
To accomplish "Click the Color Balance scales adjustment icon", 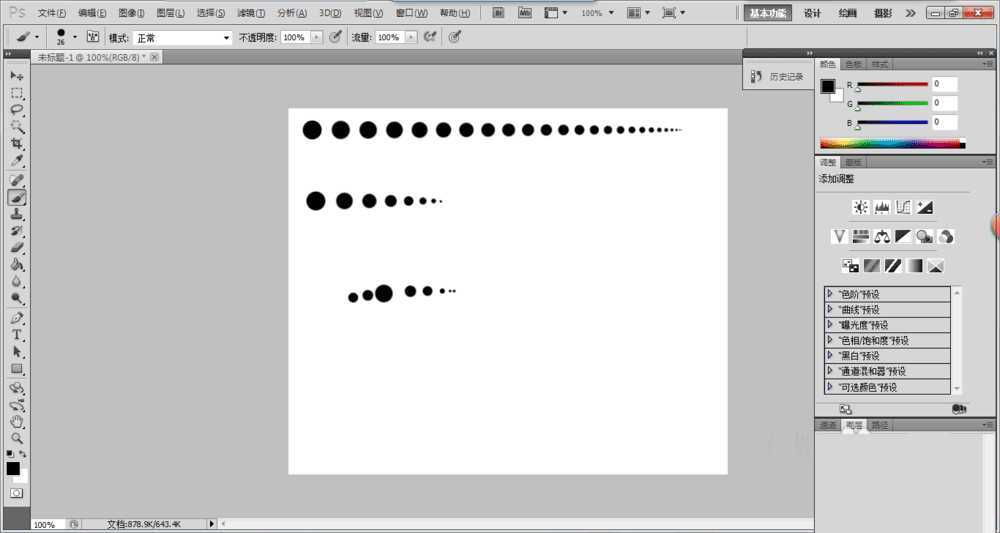I will coord(882,237).
